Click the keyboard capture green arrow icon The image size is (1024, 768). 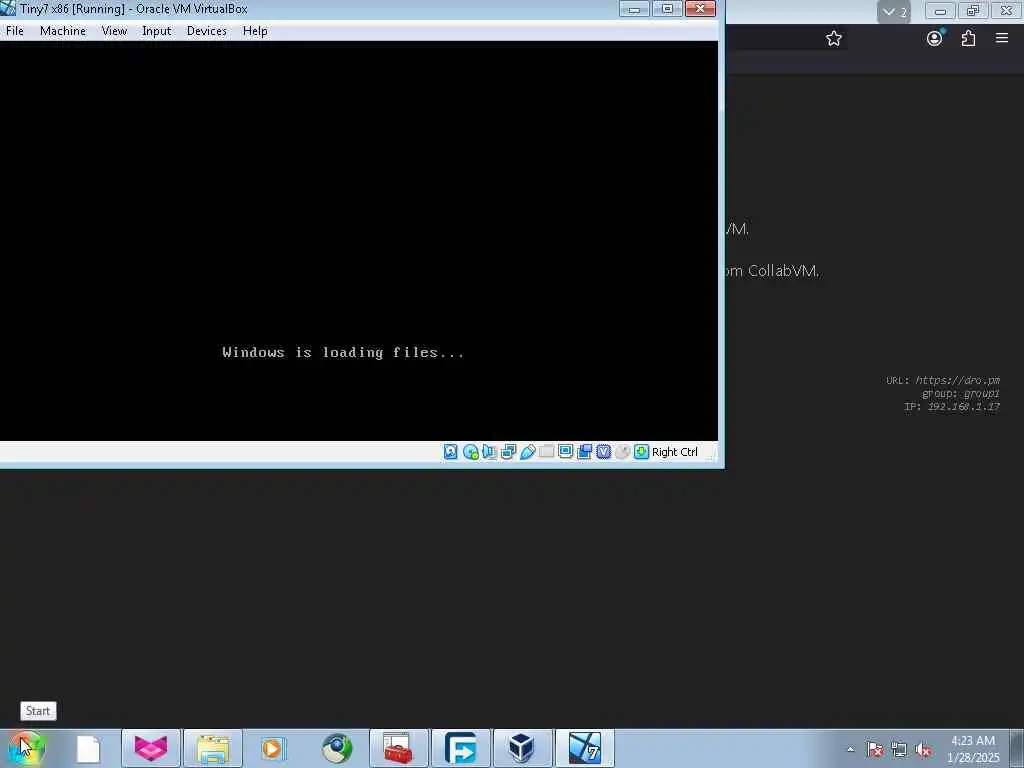pos(641,452)
